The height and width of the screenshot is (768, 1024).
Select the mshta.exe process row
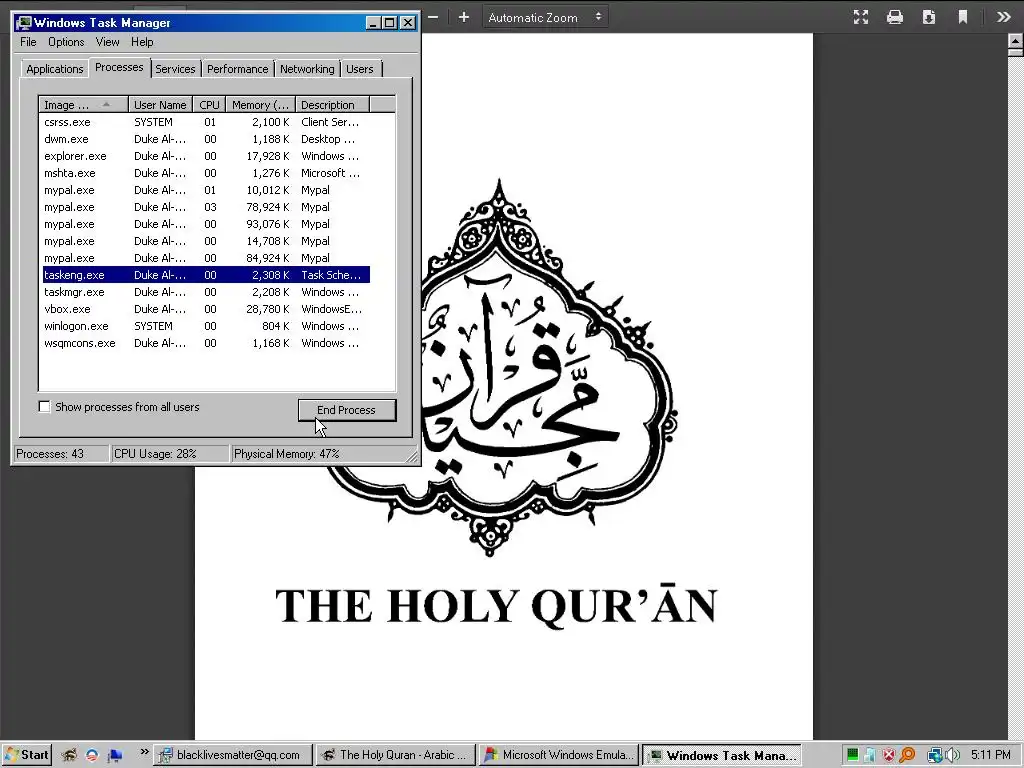[x=206, y=173]
